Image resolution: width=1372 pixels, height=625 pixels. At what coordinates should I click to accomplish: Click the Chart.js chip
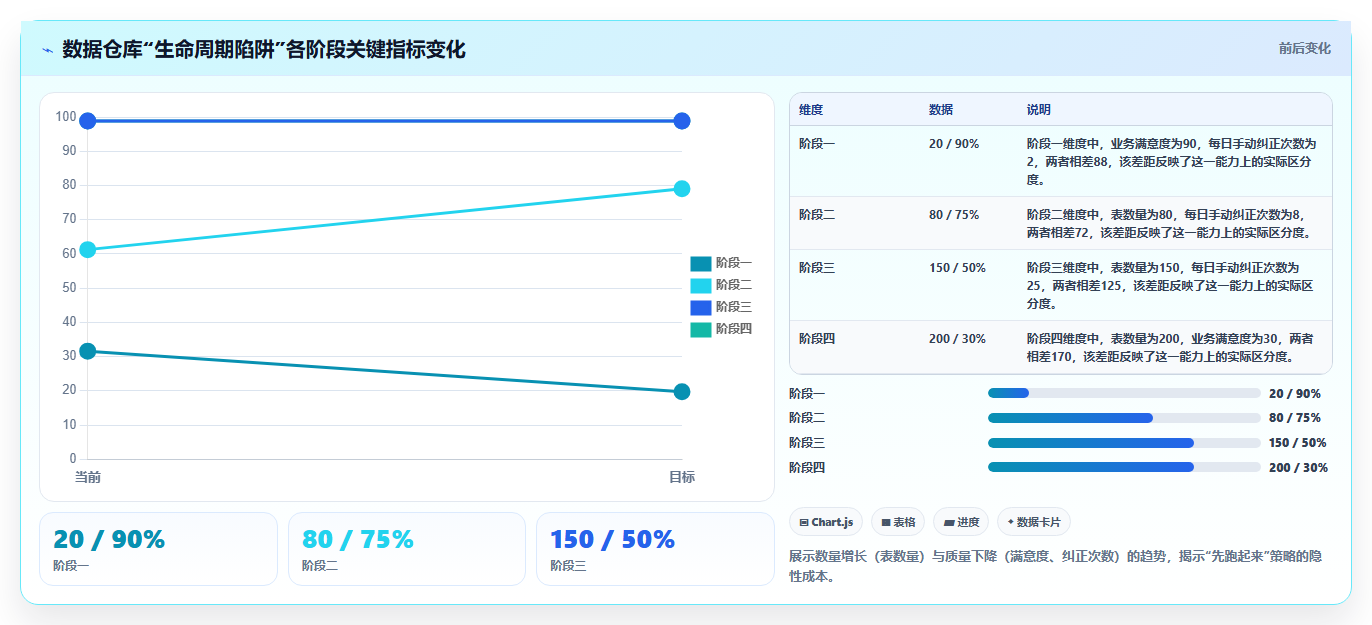click(826, 522)
